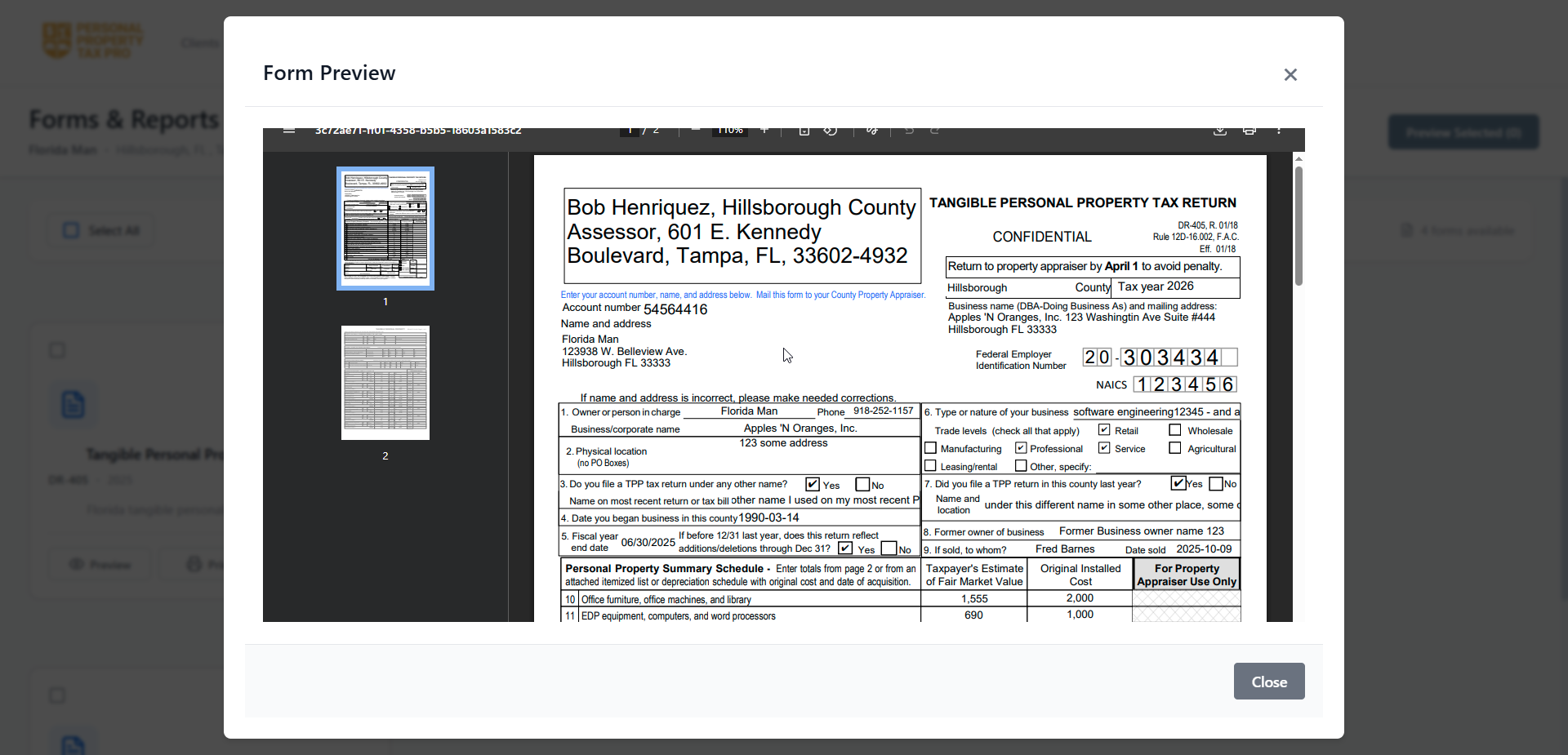This screenshot has width=1568, height=755.
Task: Click the PDF vertical scrollbar thumb
Action: [1298, 224]
